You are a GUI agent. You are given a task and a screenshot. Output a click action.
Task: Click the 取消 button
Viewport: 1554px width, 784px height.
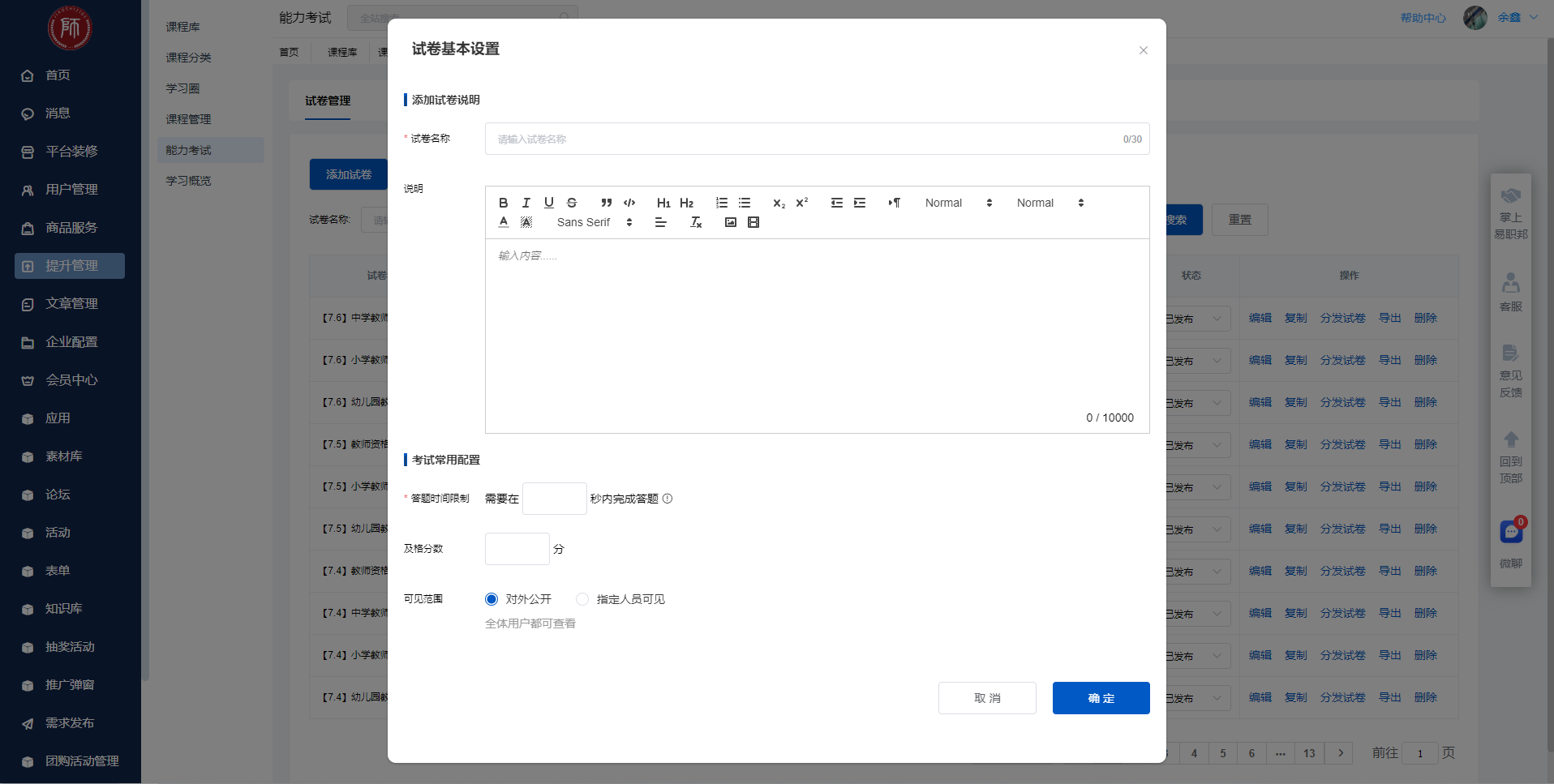(x=987, y=698)
